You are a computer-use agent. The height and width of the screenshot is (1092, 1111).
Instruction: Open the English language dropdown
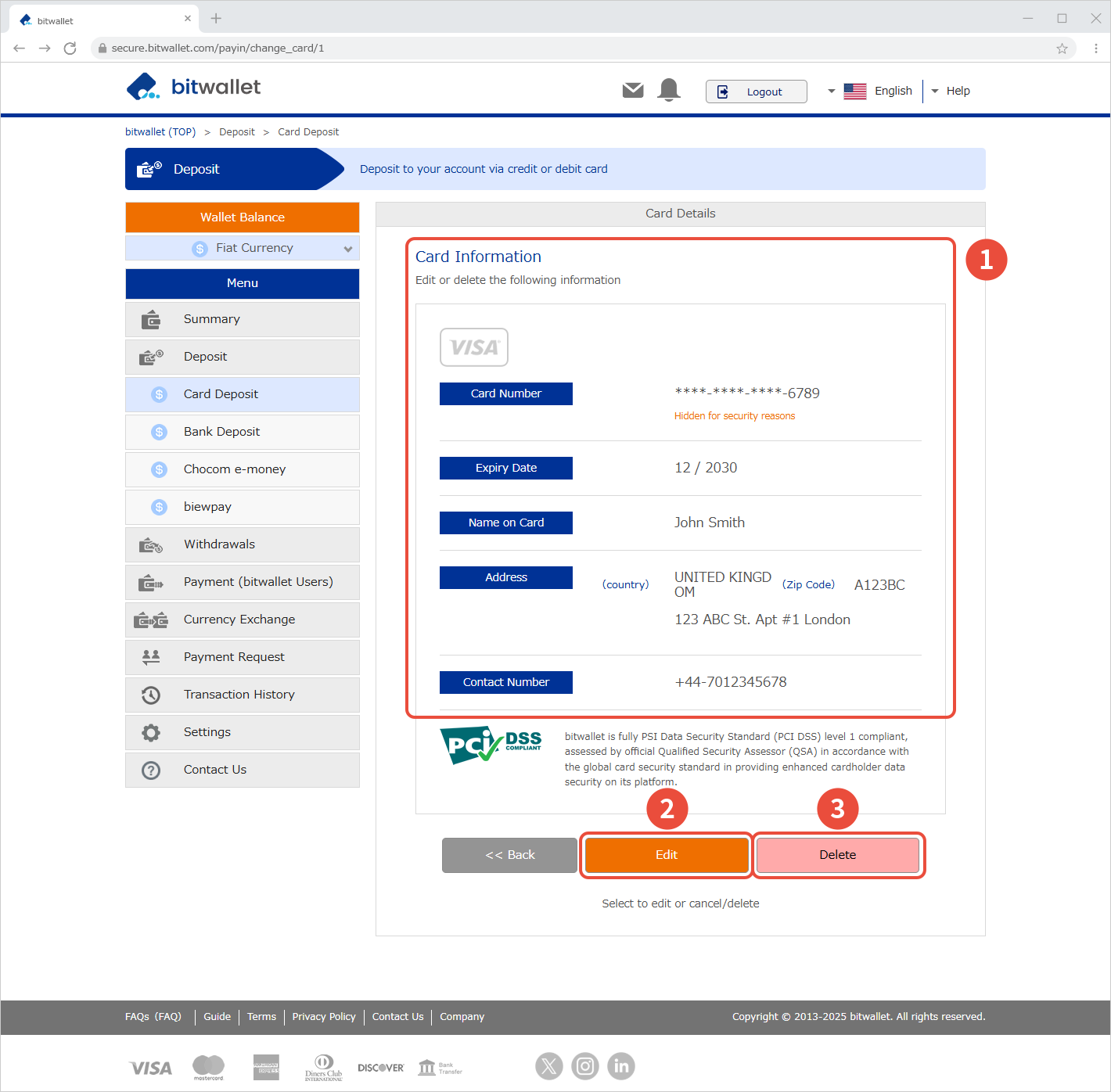pyautogui.click(x=870, y=92)
